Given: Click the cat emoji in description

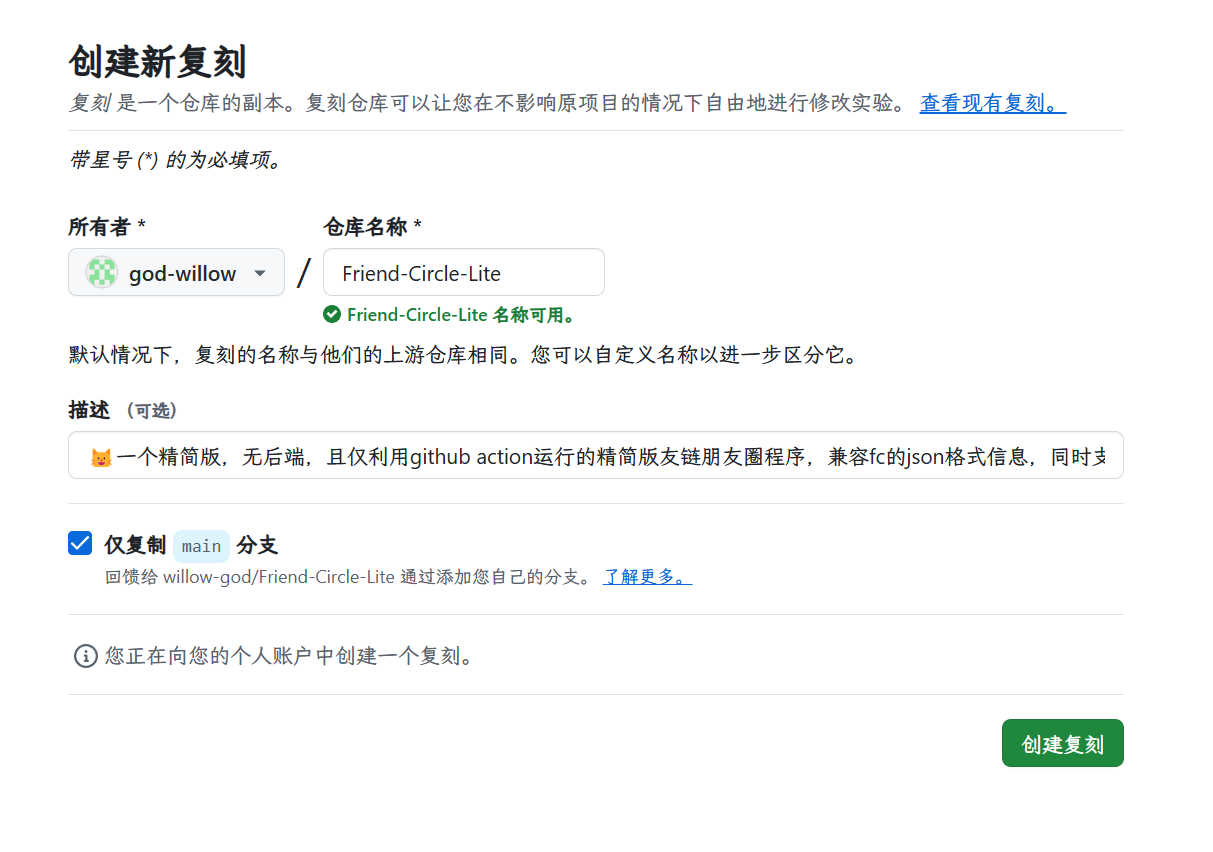Looking at the screenshot, I should 100,458.
